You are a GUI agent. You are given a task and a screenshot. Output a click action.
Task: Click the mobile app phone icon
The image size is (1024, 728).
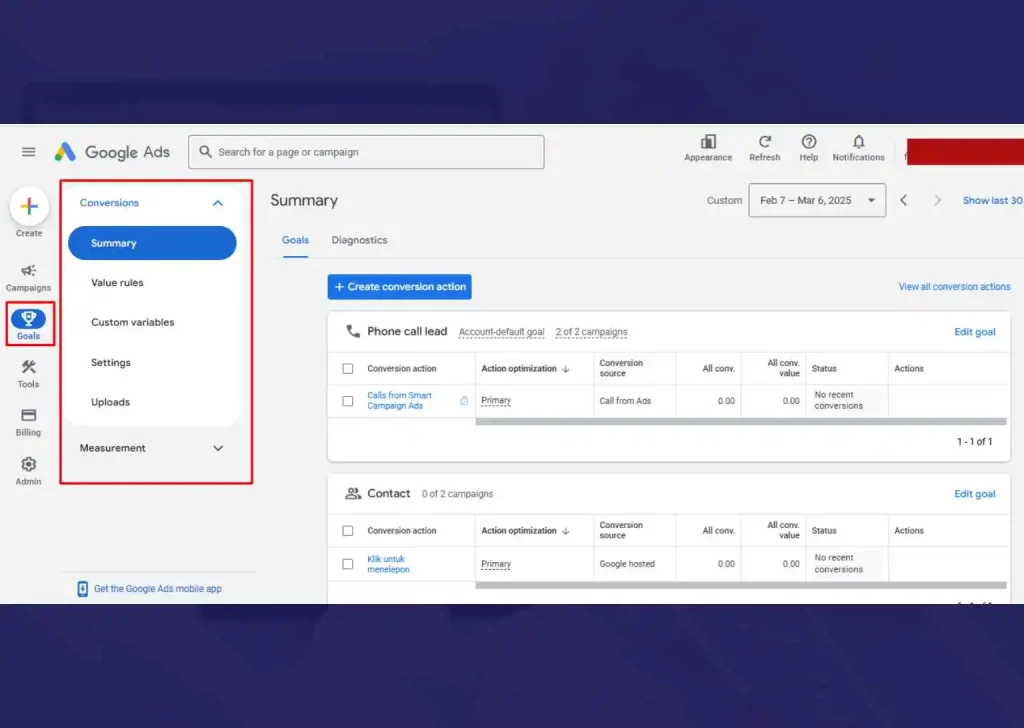point(82,589)
